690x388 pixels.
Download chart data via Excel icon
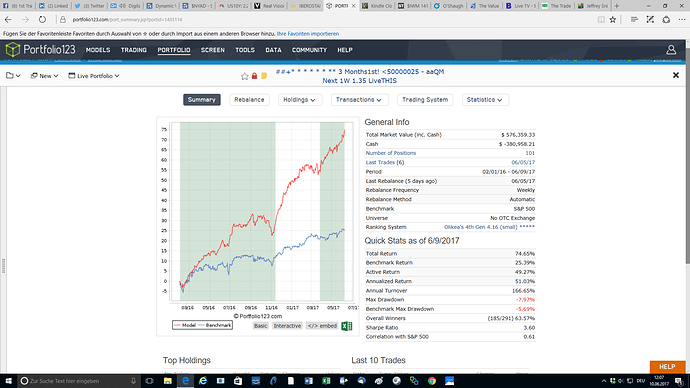pos(347,326)
